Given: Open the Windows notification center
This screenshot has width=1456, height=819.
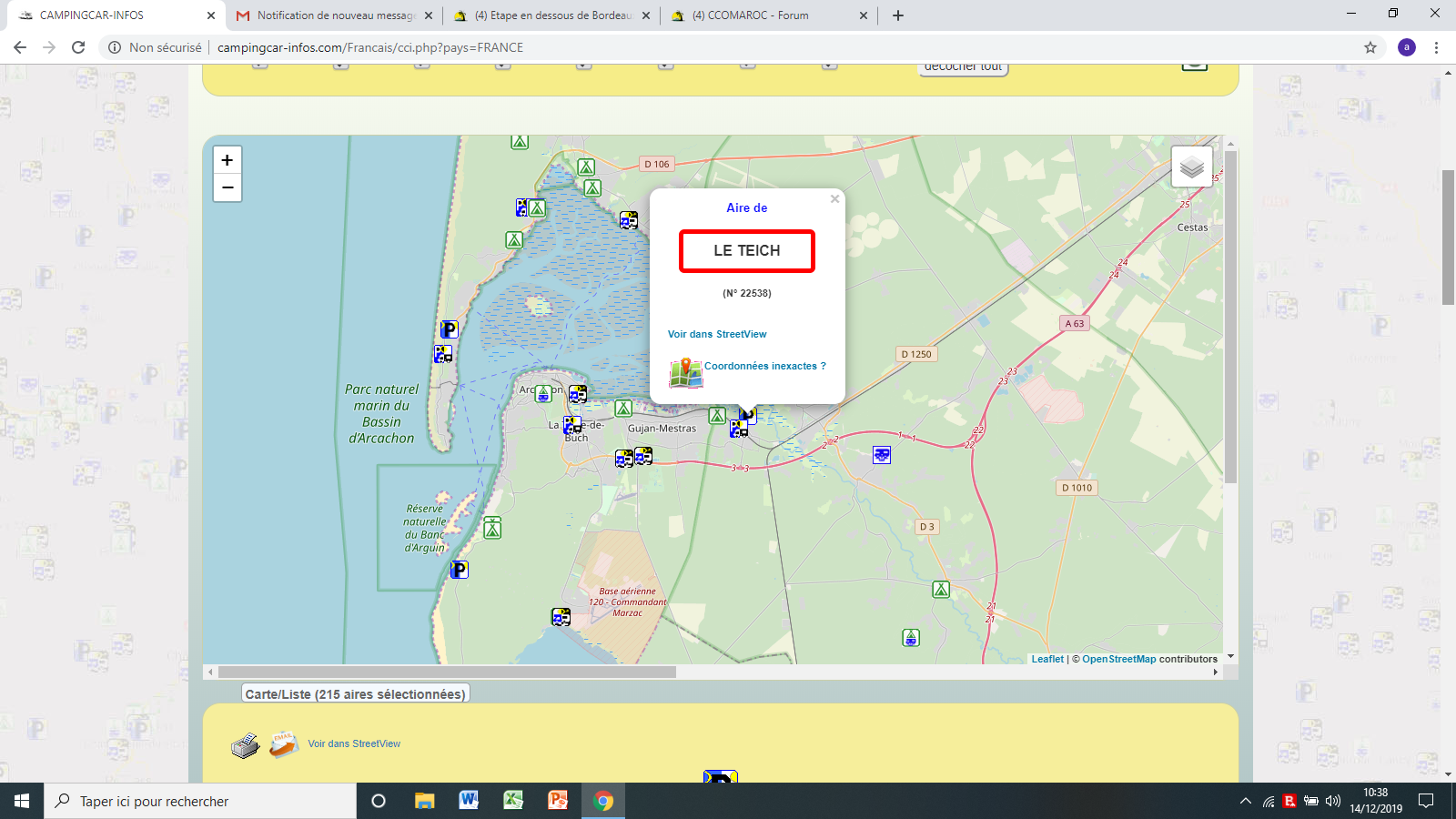Looking at the screenshot, I should click(x=1426, y=801).
